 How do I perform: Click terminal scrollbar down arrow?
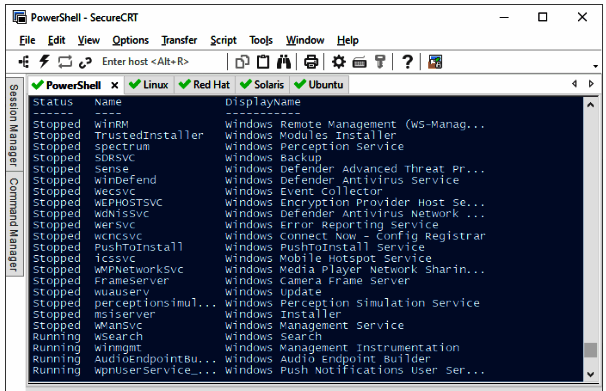(591, 374)
